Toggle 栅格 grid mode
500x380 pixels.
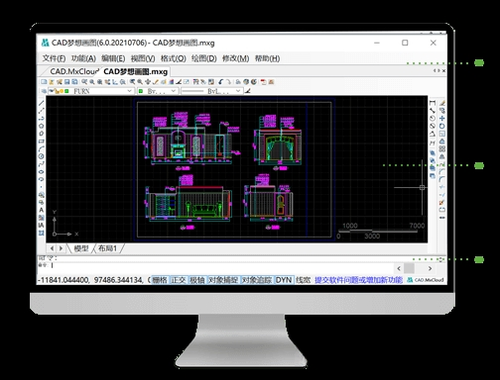pyautogui.click(x=159, y=280)
